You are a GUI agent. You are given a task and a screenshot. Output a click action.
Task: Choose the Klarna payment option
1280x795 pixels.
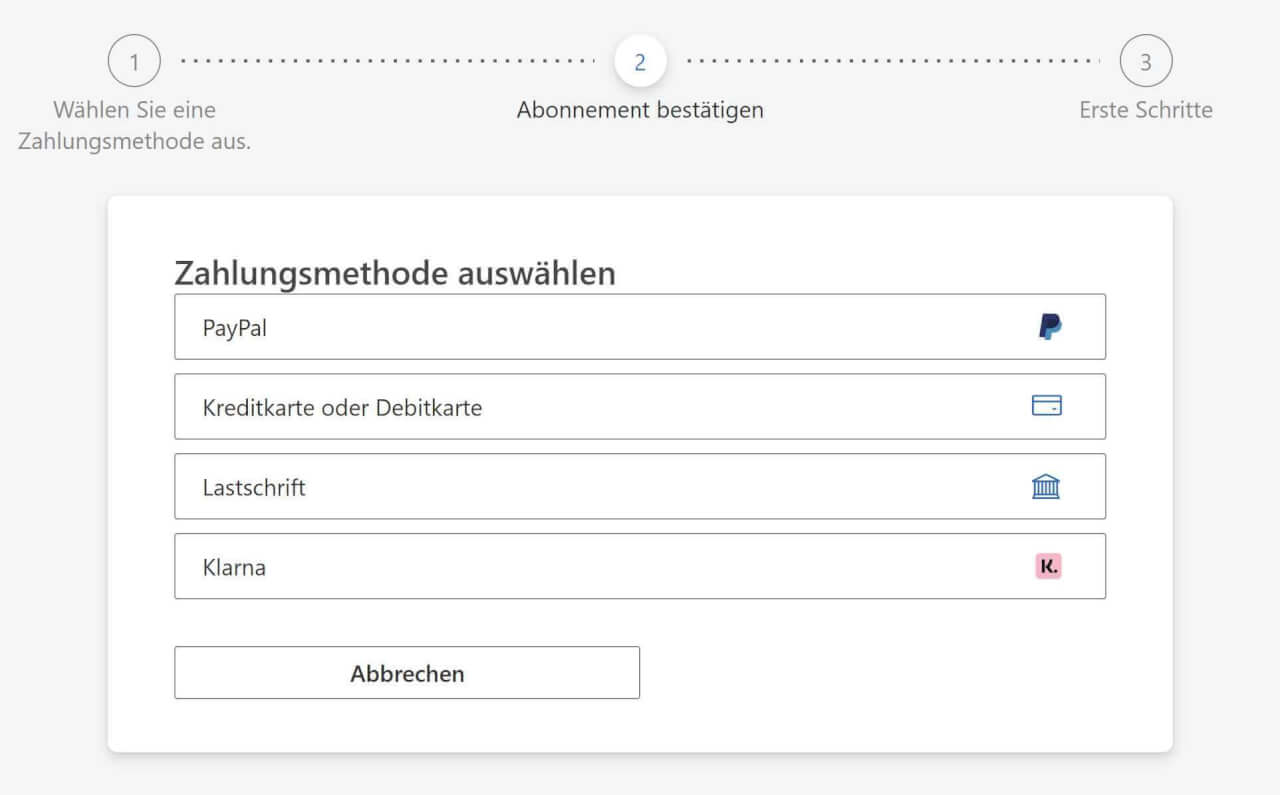tap(600, 567)
